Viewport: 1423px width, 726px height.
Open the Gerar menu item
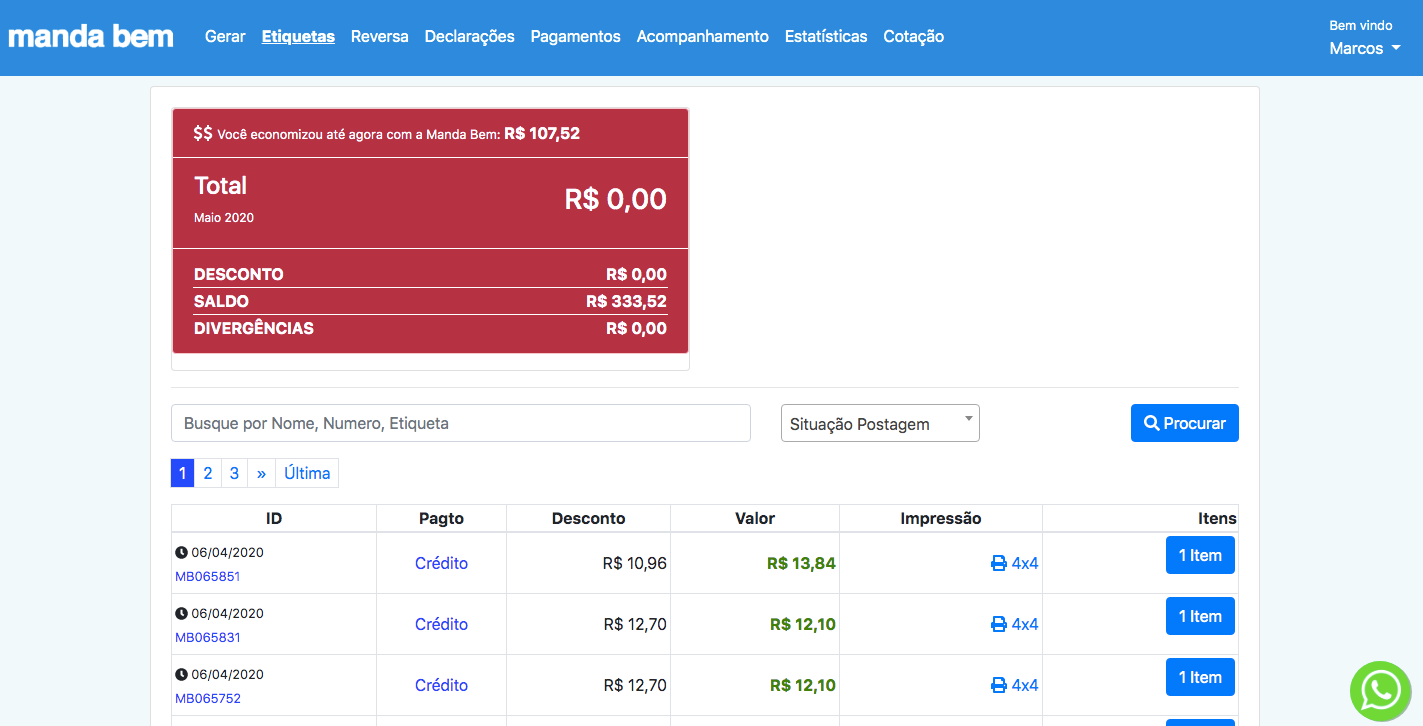pyautogui.click(x=225, y=37)
